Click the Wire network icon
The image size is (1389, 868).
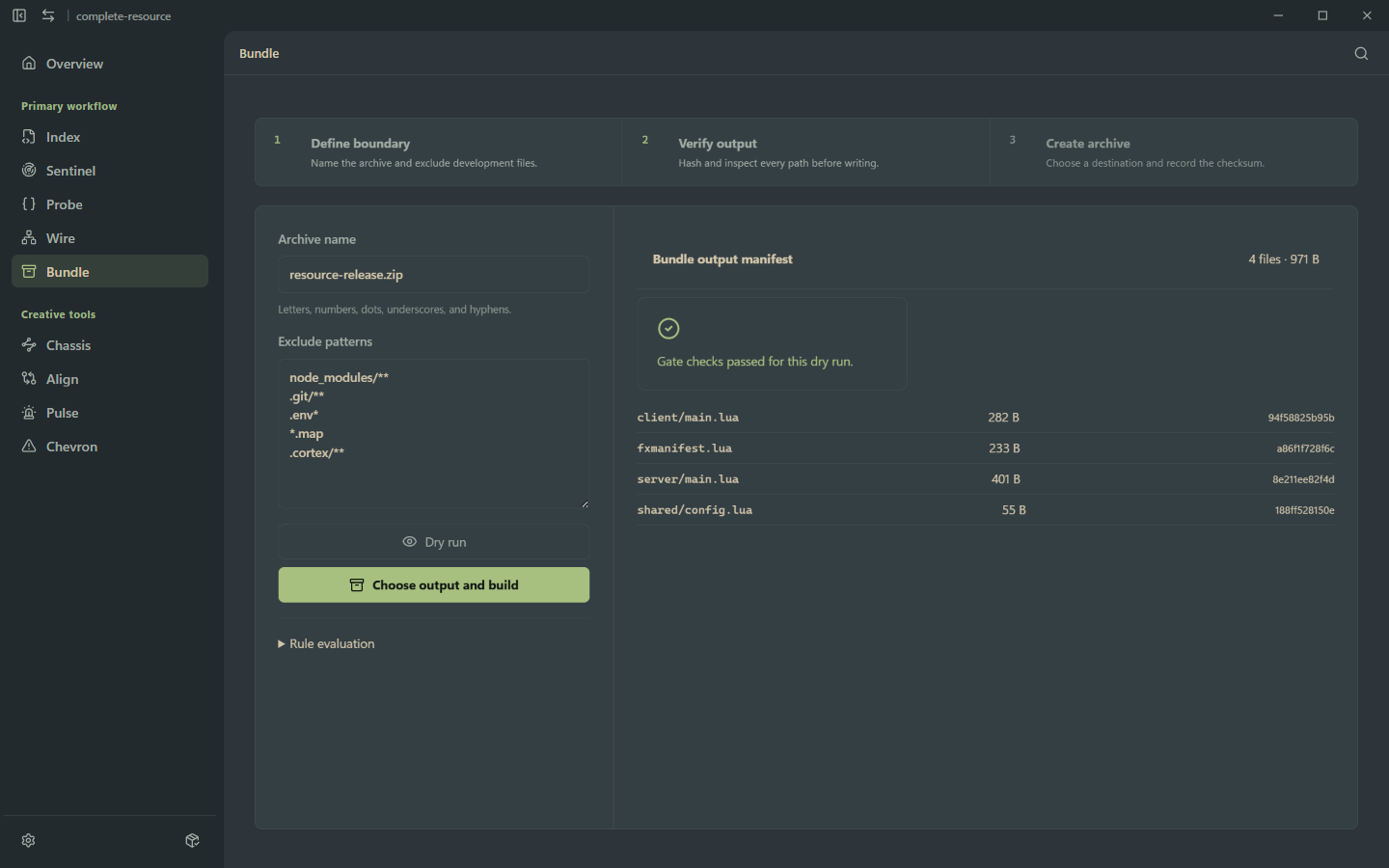(x=29, y=238)
